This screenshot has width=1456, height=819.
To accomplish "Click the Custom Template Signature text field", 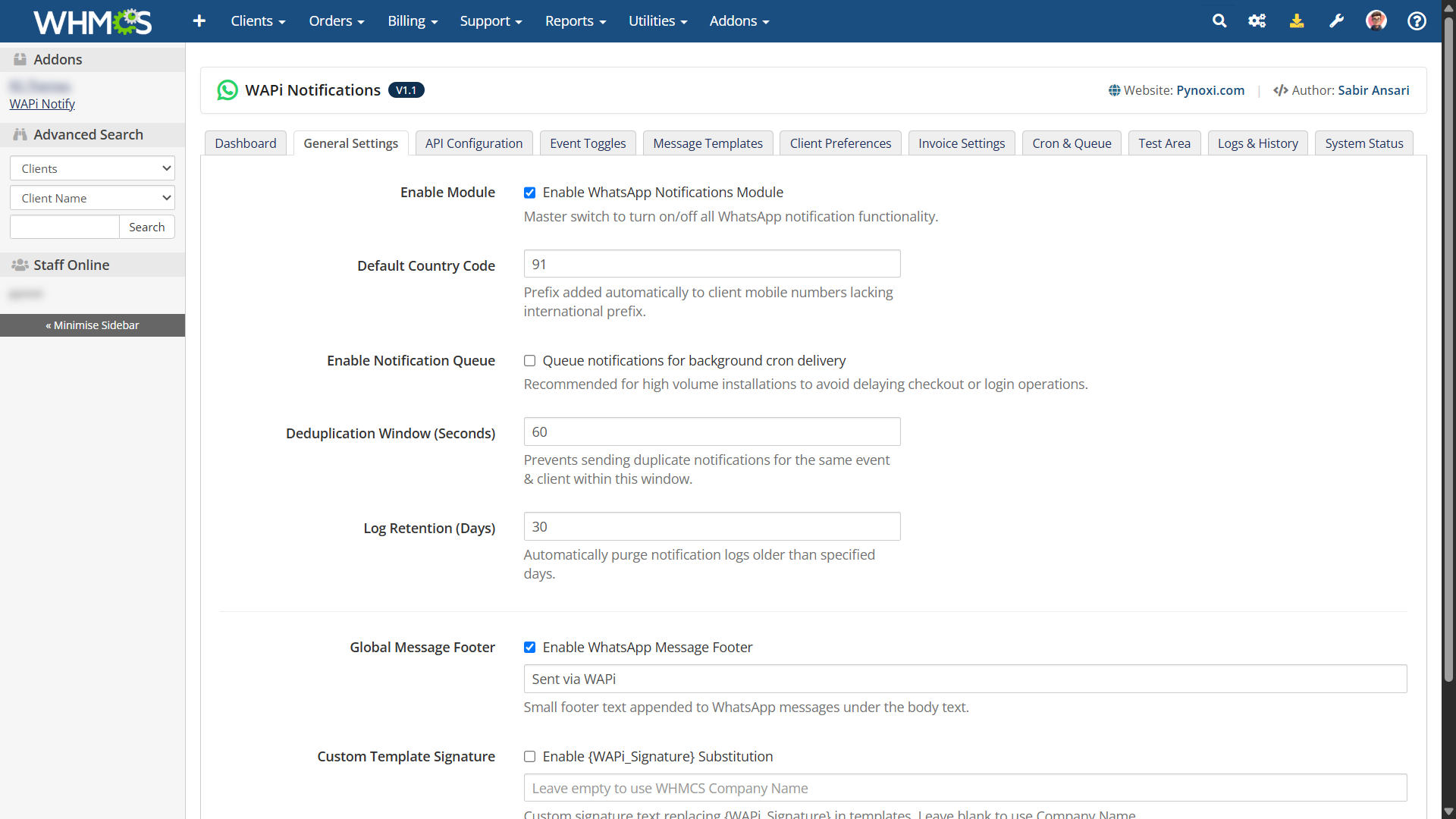I will coord(965,788).
